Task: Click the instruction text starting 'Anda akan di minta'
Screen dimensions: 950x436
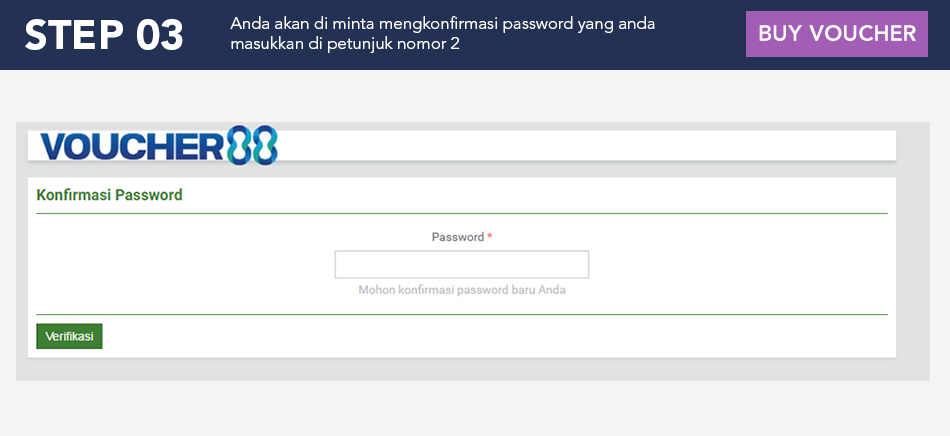Action: pos(442,24)
